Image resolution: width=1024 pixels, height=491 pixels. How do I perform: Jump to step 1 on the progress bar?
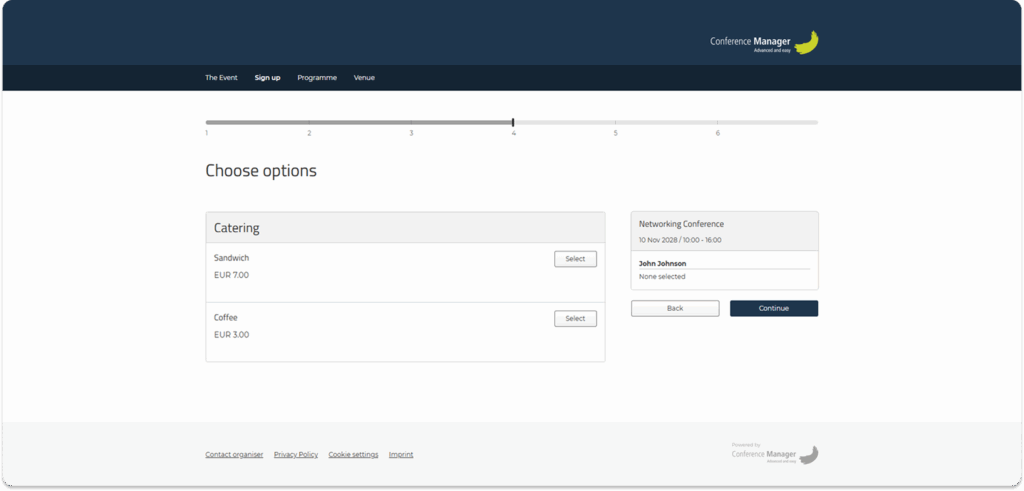207,123
